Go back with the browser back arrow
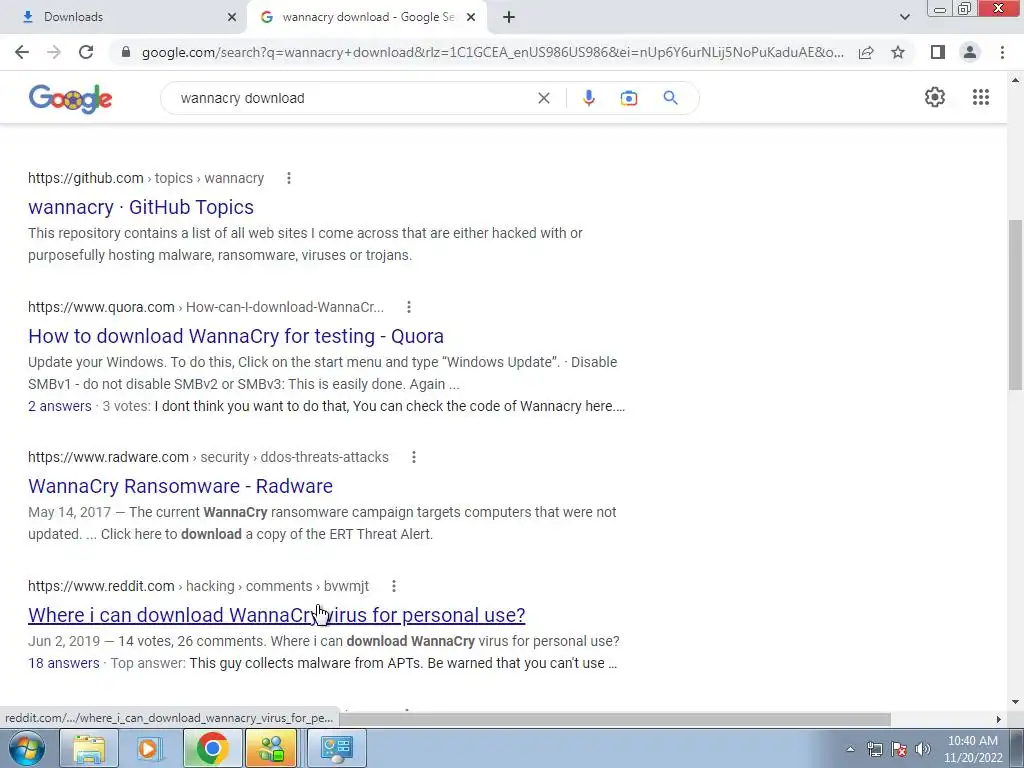 [x=22, y=52]
